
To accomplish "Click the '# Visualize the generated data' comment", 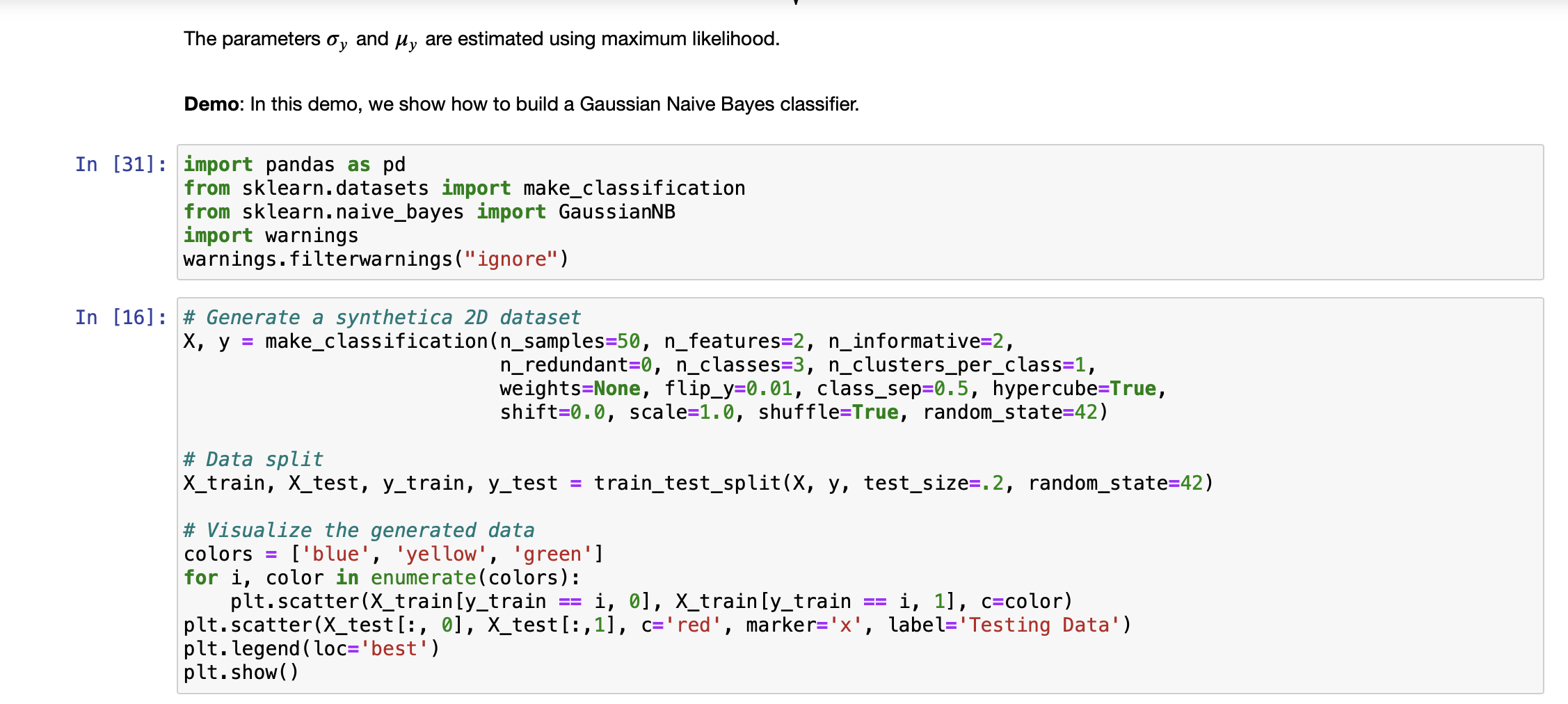I will coord(358,529).
